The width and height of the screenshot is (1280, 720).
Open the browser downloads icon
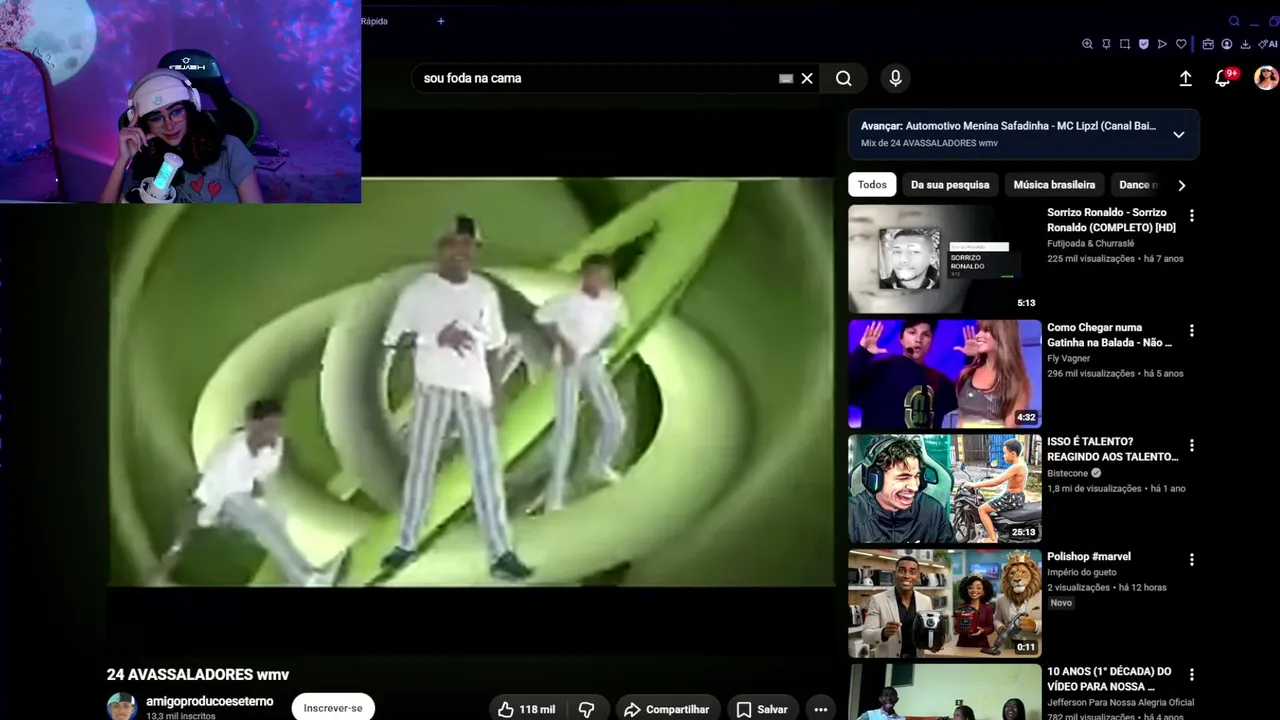point(1245,44)
